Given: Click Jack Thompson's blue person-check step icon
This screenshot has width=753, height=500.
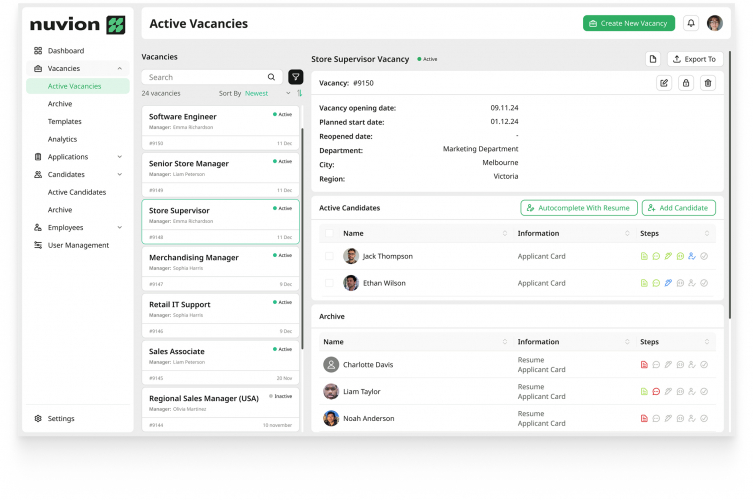Looking at the screenshot, I should (692, 256).
